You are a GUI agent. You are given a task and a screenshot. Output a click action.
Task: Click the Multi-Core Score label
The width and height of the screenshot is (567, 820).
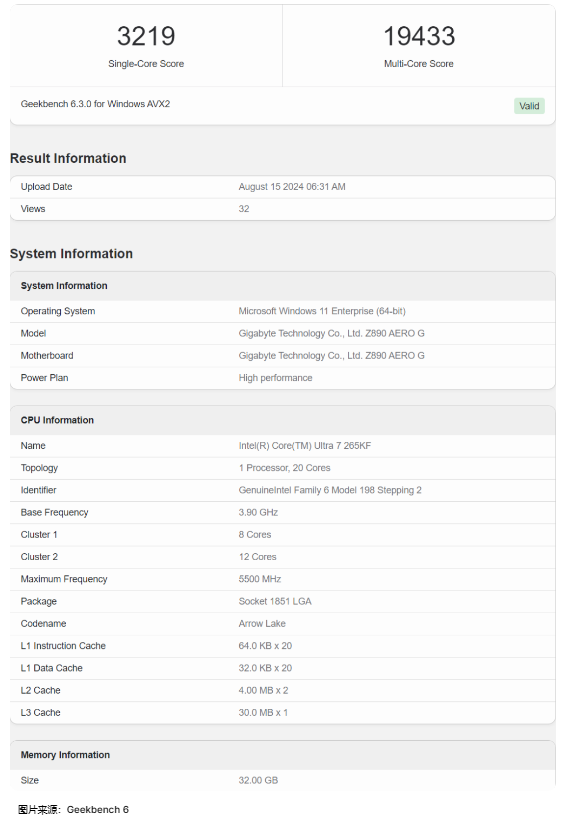click(x=418, y=64)
